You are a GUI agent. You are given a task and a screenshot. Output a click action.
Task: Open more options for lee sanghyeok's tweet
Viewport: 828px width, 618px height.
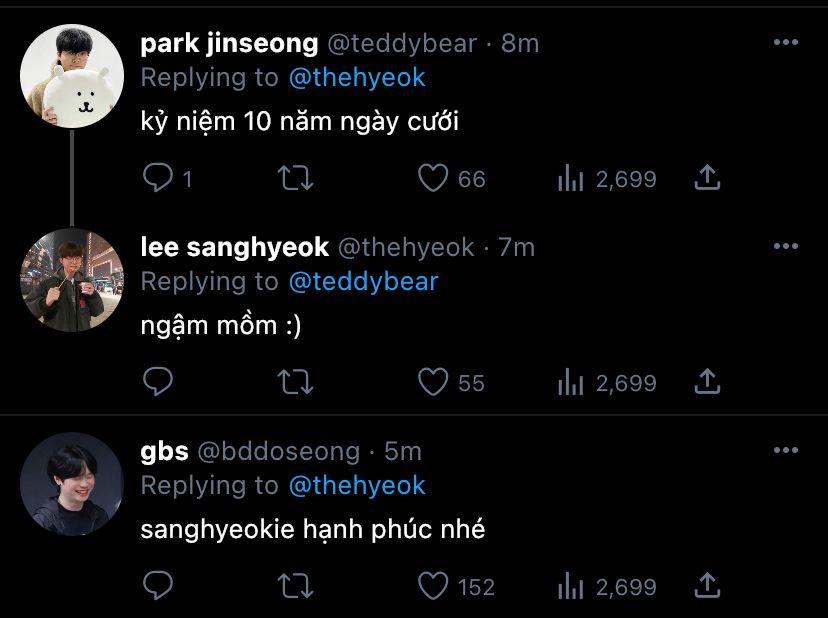(786, 246)
